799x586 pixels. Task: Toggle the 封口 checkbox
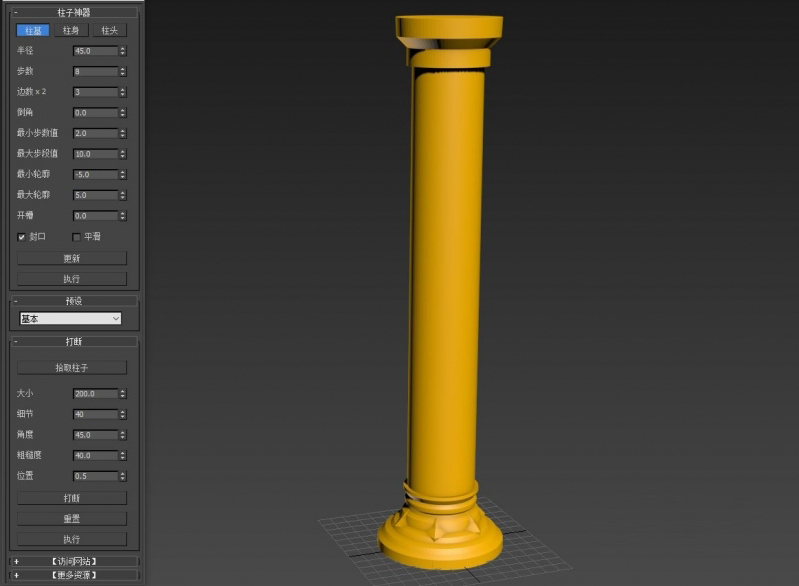22,237
